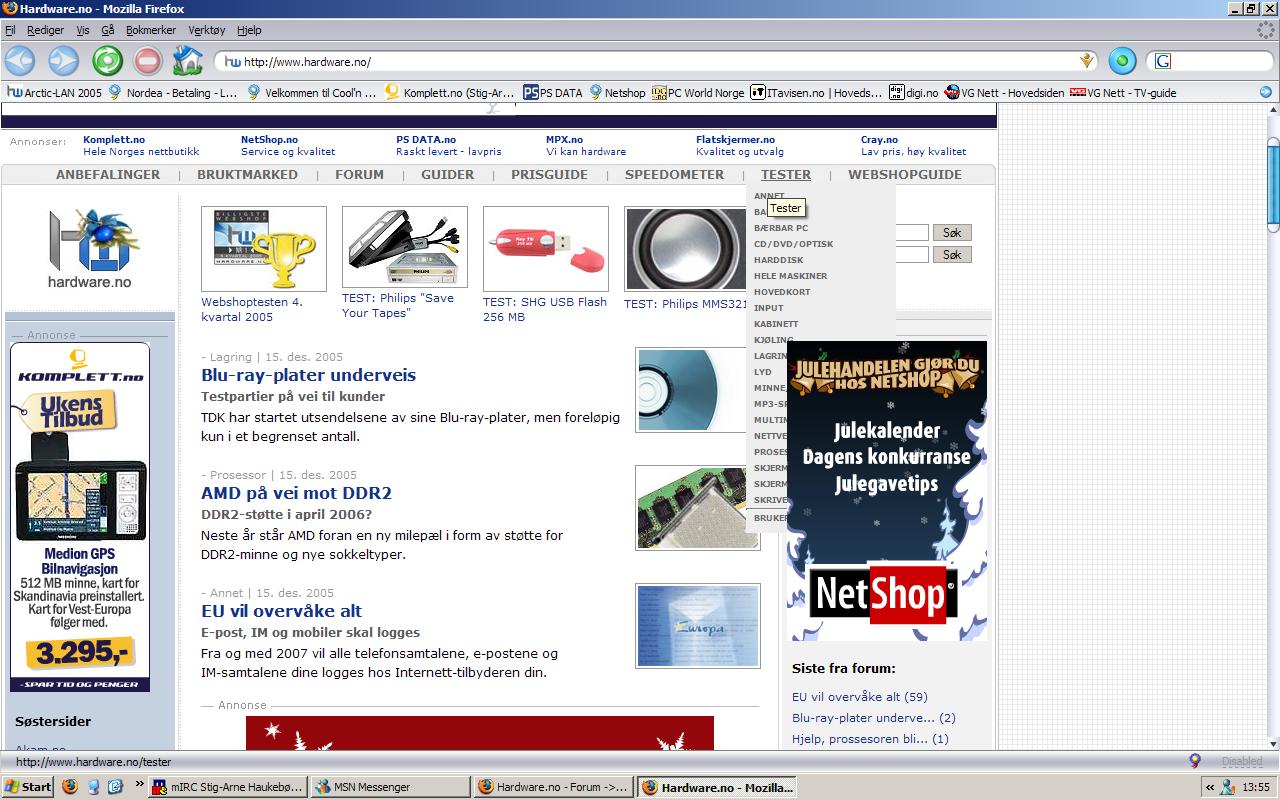Open Velkommen til Cool'n bookmark
The image size is (1280, 800).
[311, 92]
